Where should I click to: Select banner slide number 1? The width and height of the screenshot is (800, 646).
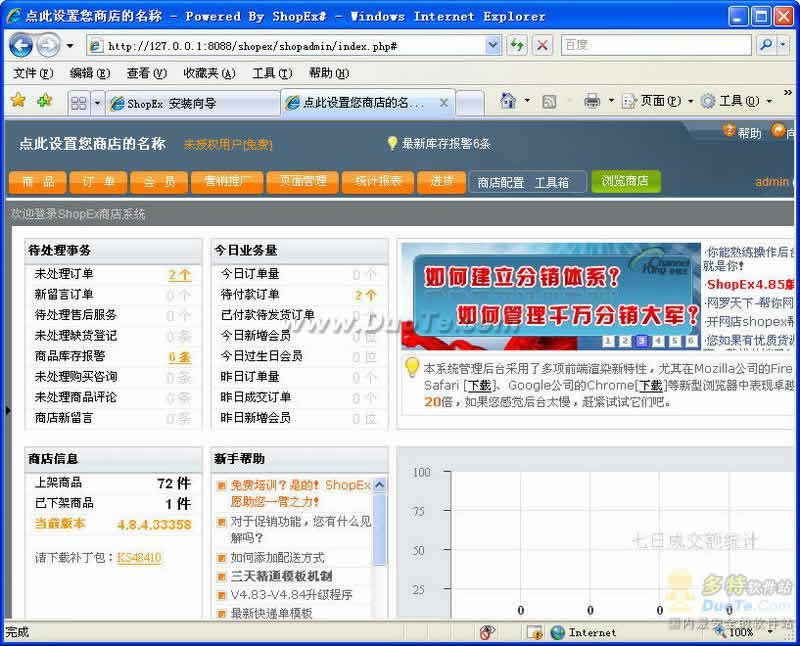pos(608,341)
